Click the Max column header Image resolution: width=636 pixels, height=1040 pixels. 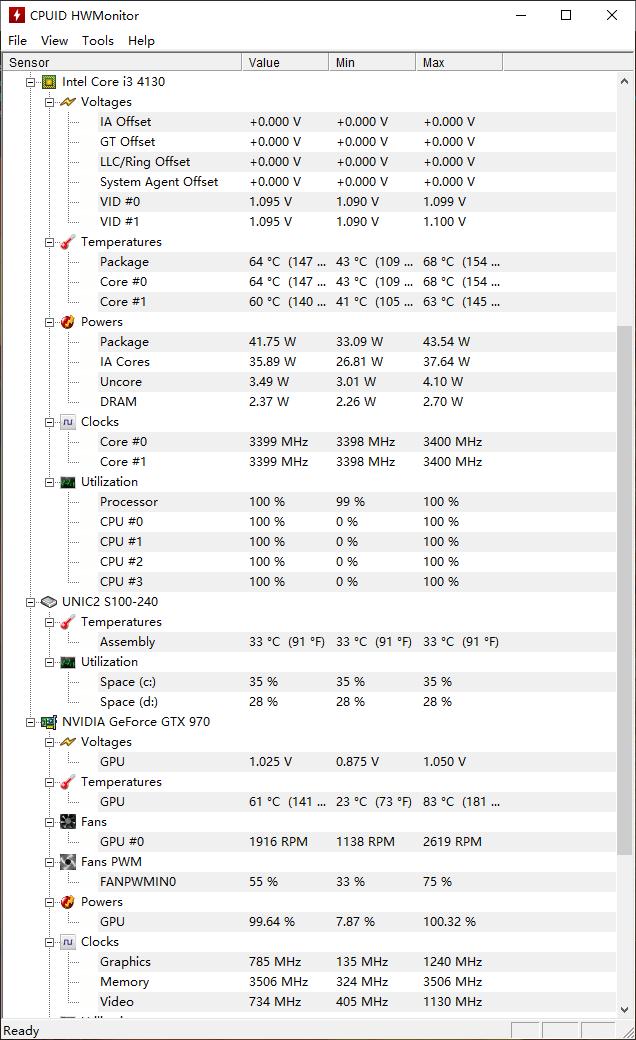click(x=458, y=62)
